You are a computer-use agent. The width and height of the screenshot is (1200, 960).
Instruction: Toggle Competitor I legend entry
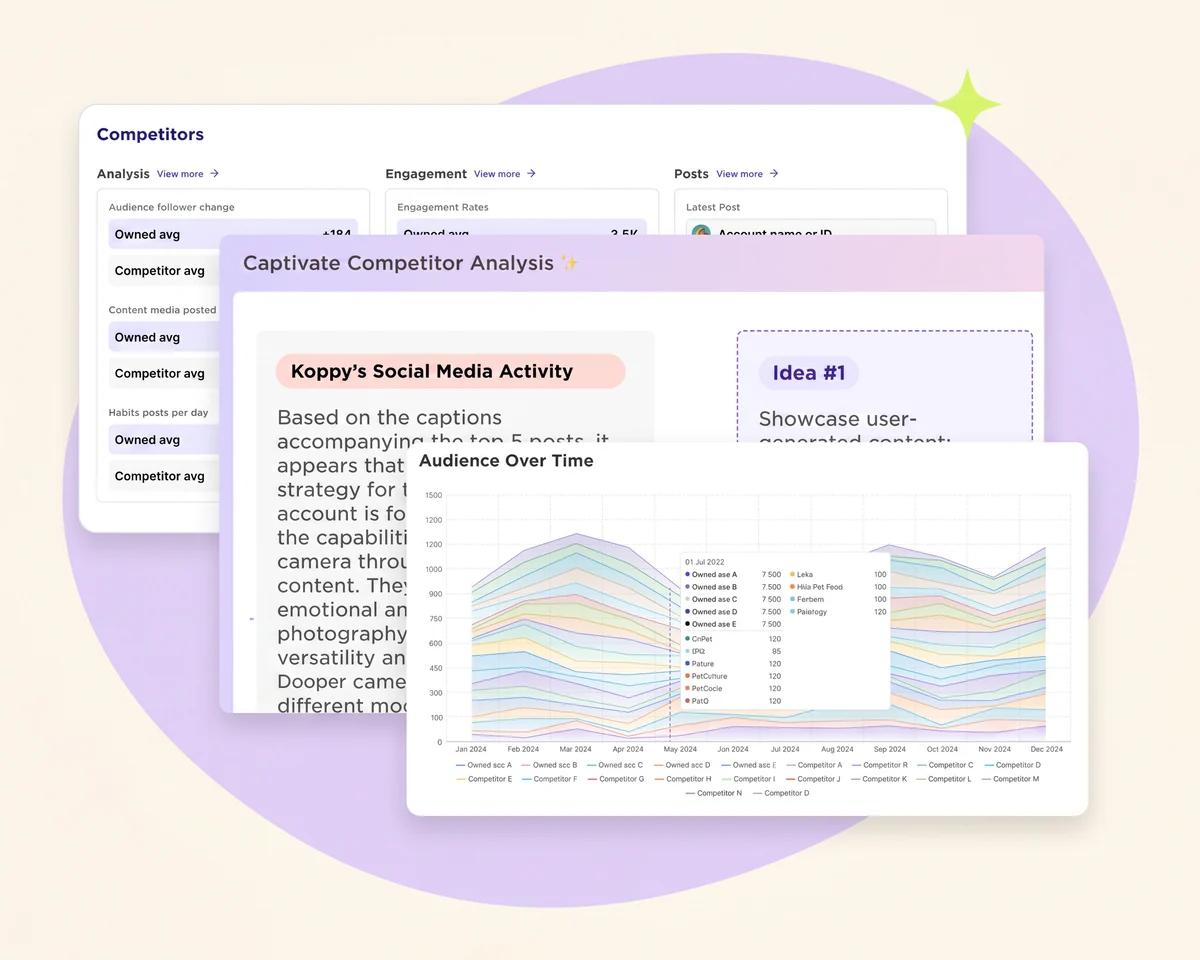(x=747, y=779)
